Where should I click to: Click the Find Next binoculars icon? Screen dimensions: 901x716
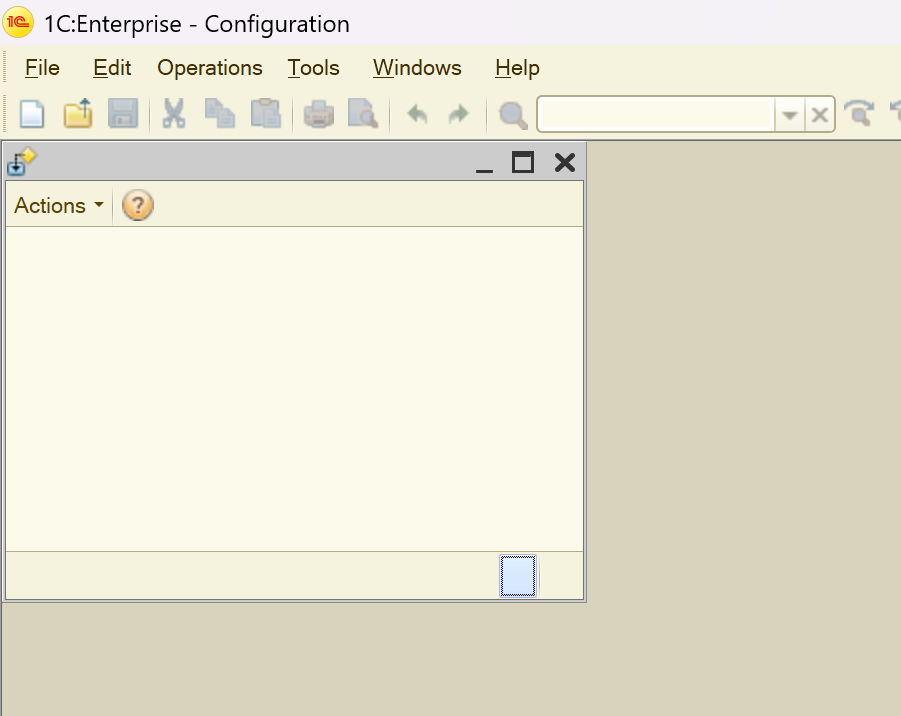(x=858, y=114)
